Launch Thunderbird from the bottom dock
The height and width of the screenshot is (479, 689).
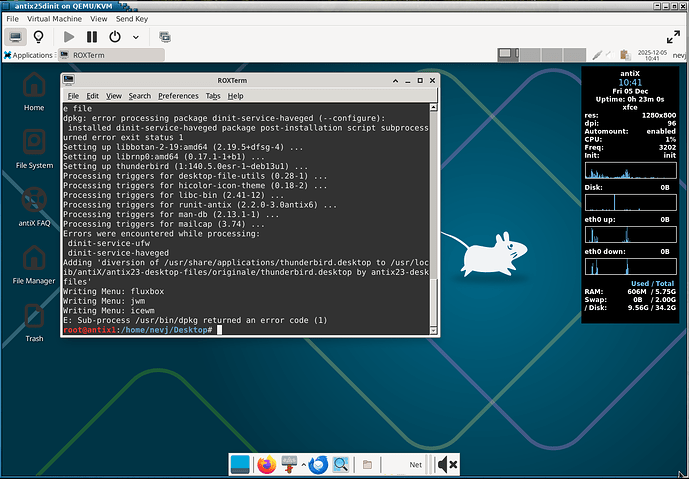[x=318, y=464]
